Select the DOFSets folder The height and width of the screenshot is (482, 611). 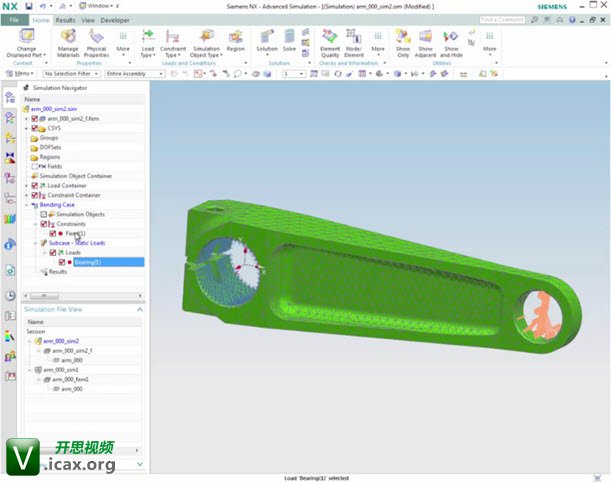pos(50,147)
